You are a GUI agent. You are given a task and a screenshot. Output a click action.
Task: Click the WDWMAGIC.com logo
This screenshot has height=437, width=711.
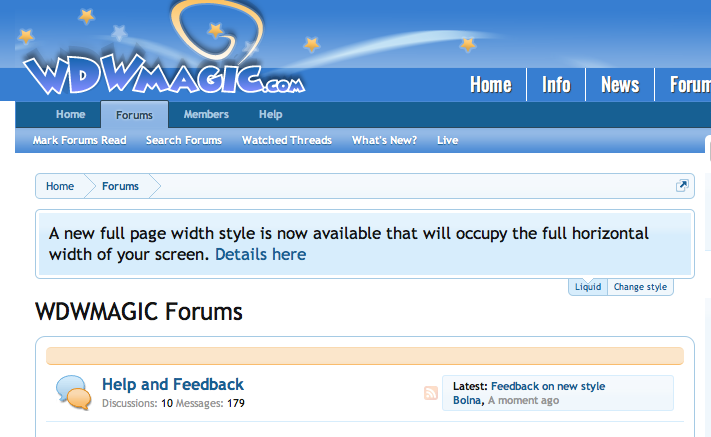(162, 72)
